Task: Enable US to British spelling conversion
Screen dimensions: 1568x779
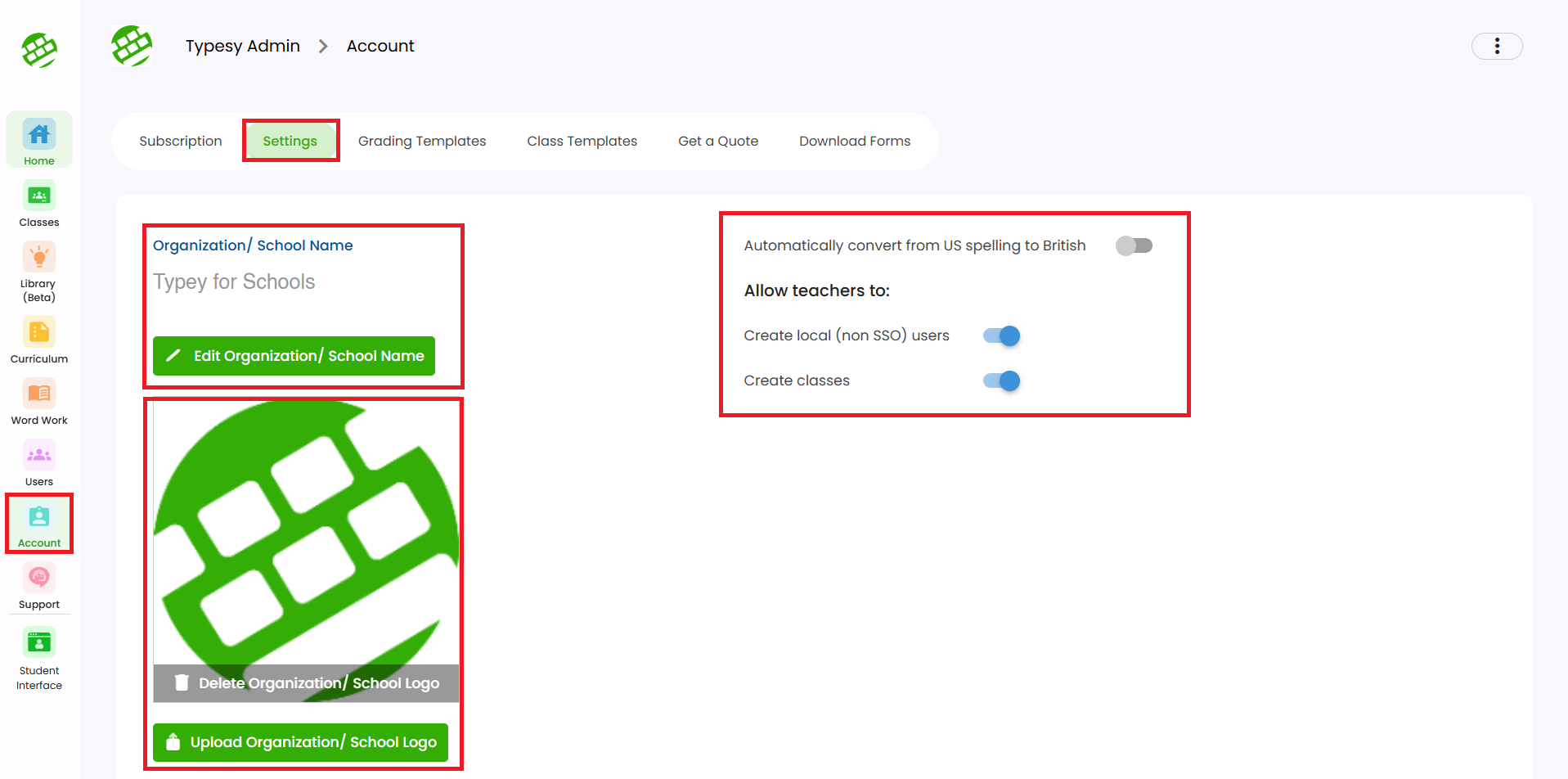Action: coord(1134,245)
